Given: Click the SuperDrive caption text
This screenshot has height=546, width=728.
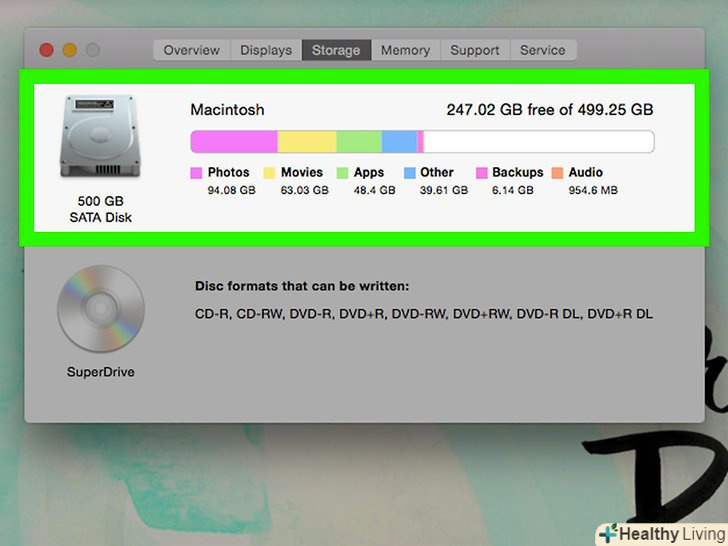Looking at the screenshot, I should (101, 372).
